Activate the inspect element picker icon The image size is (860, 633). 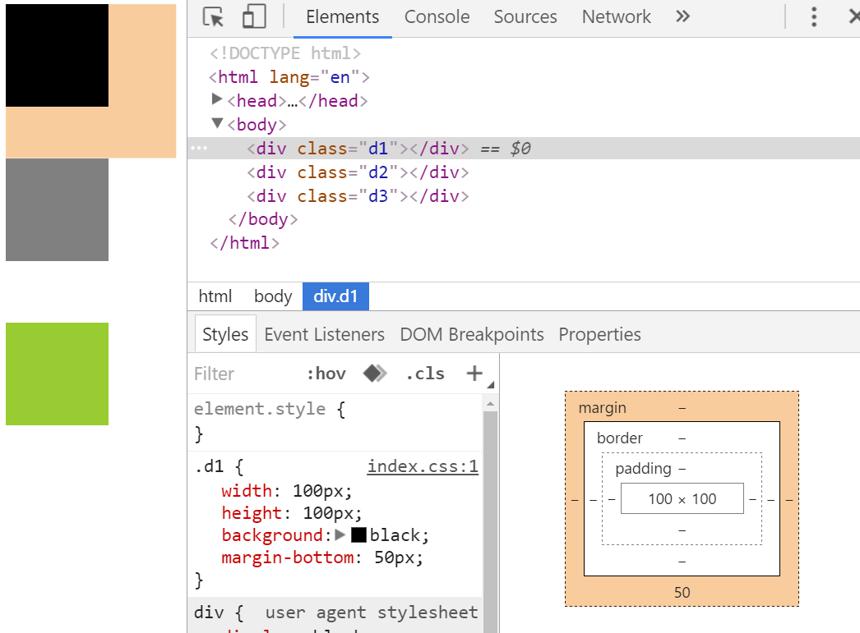[x=213, y=17]
